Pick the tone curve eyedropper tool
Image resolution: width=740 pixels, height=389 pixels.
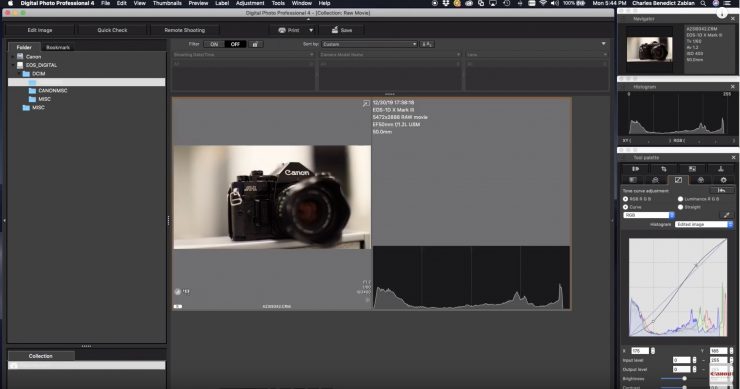pyautogui.click(x=727, y=215)
